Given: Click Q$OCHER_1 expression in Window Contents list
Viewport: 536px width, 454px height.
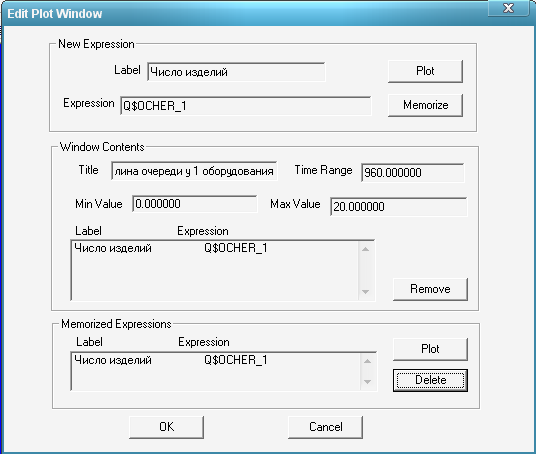Looking at the screenshot, I should [x=236, y=248].
